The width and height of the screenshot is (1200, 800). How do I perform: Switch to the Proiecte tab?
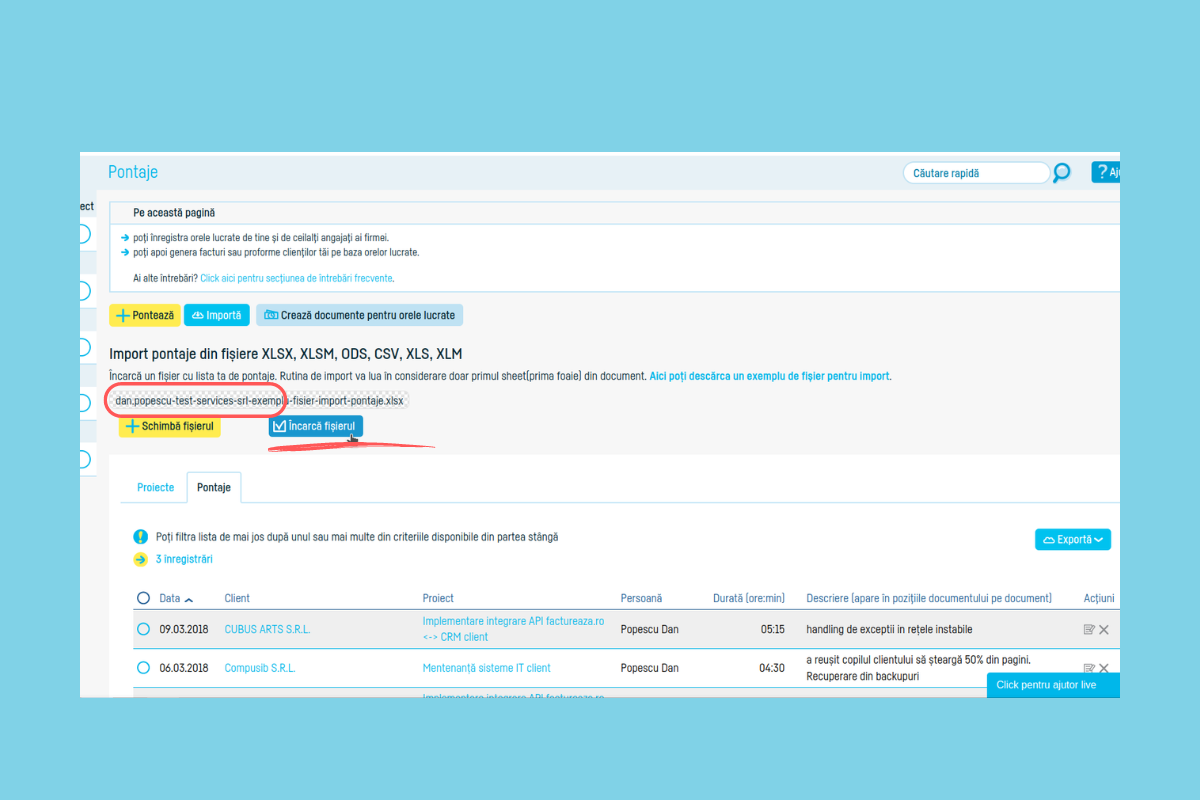[x=155, y=487]
